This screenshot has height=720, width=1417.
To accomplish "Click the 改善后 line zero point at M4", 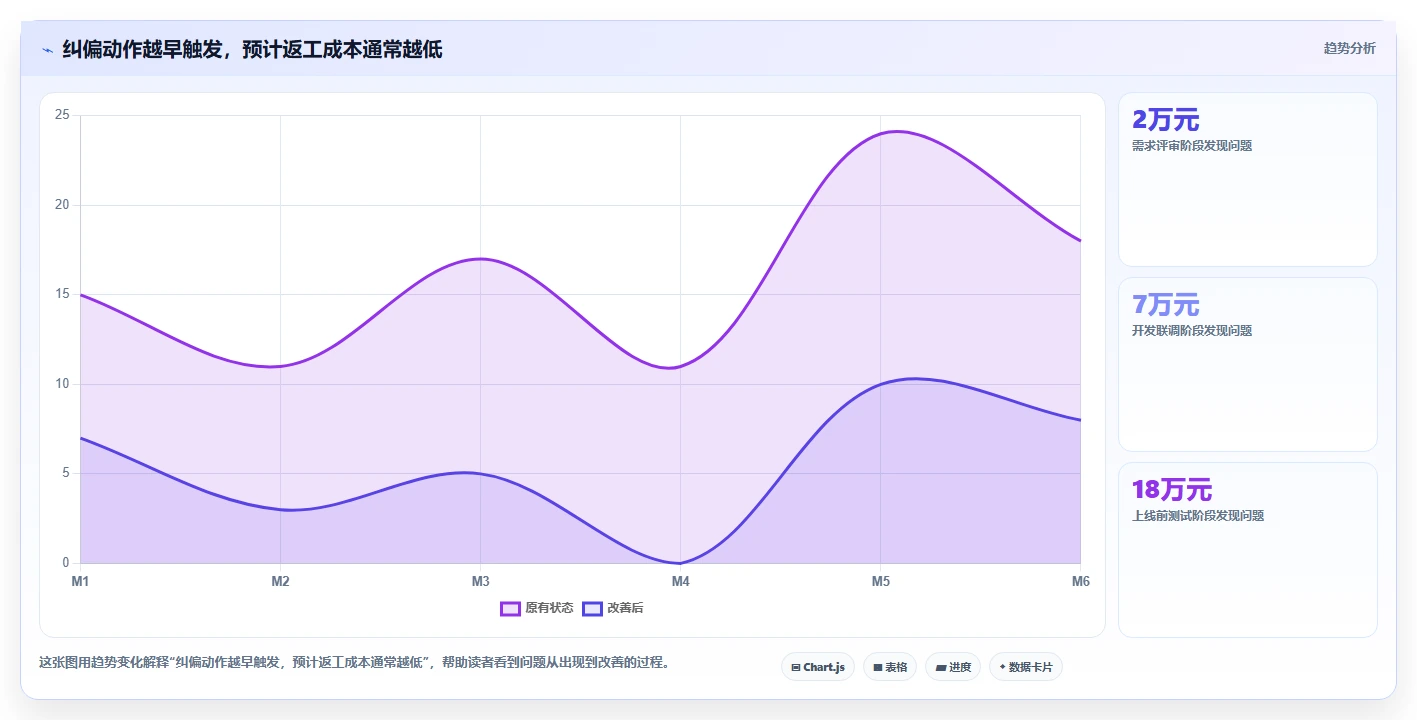I will tap(680, 563).
